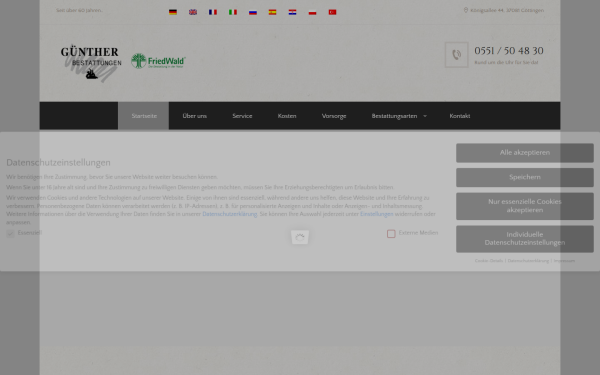Call phone number 0551 / 50 48 30

[x=509, y=51]
